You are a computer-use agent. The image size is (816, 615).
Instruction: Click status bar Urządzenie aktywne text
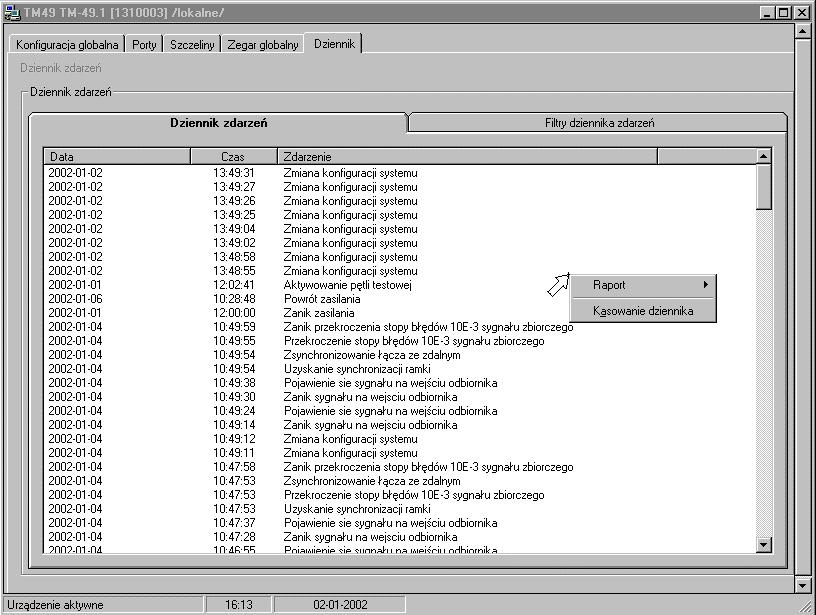point(55,605)
